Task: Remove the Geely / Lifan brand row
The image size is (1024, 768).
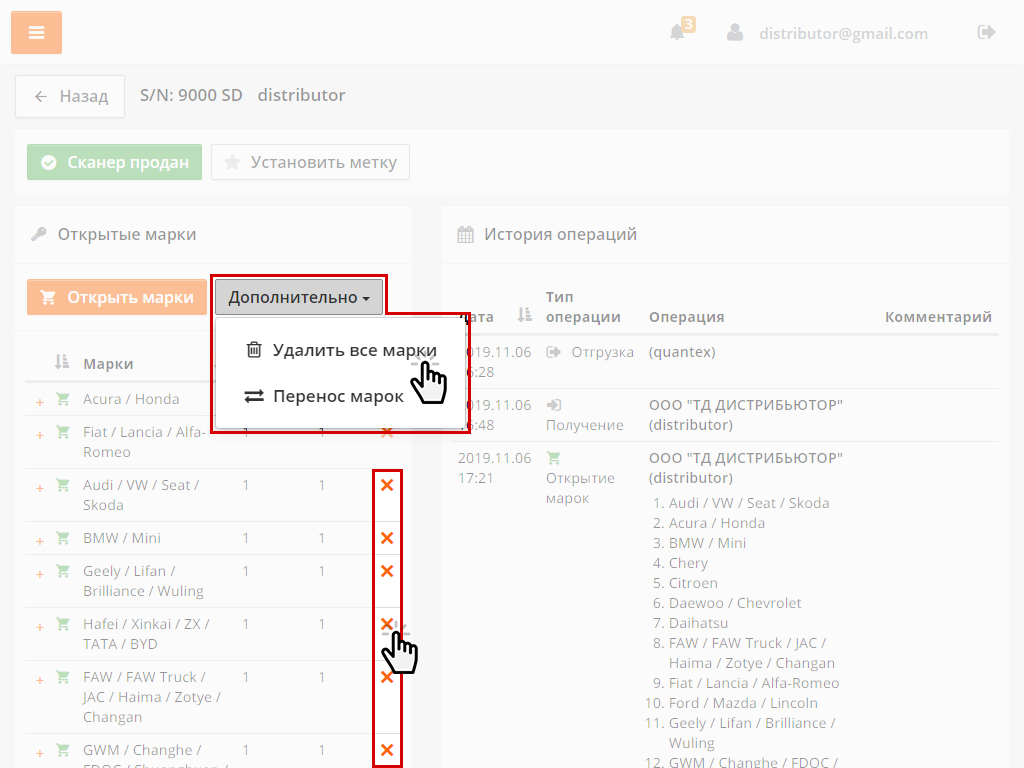Action: [387, 571]
